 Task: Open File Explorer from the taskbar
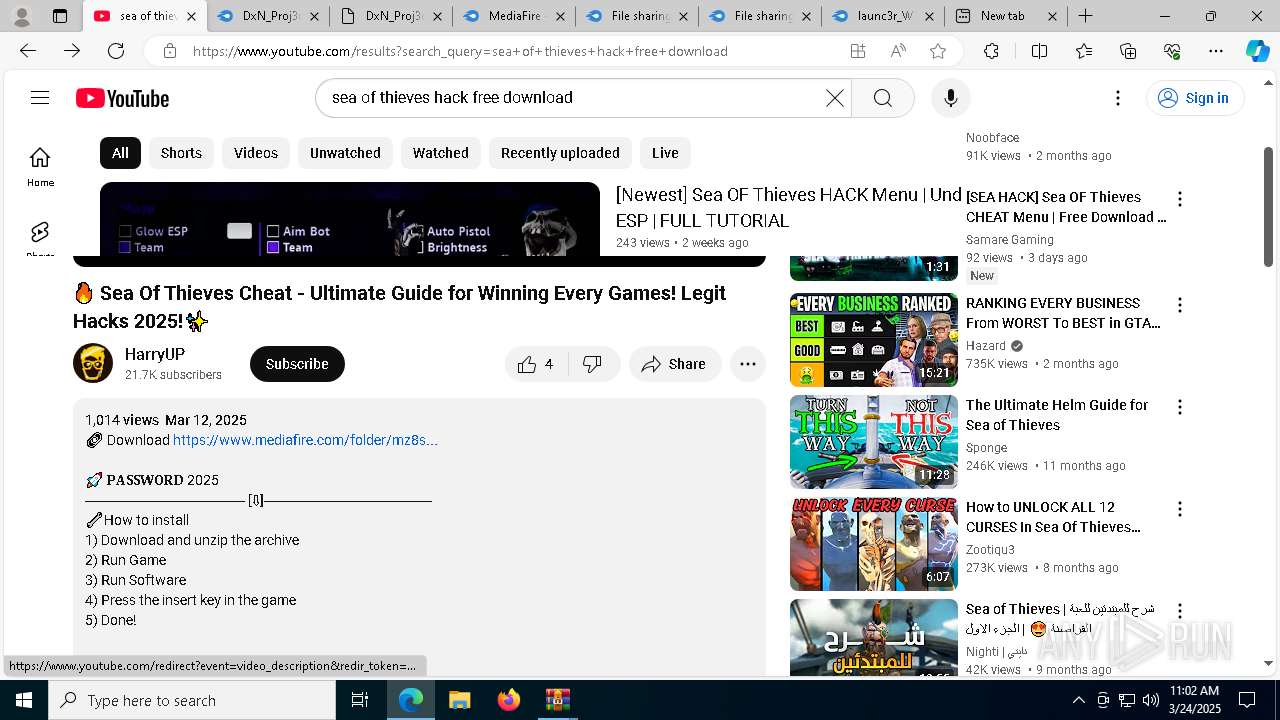459,700
